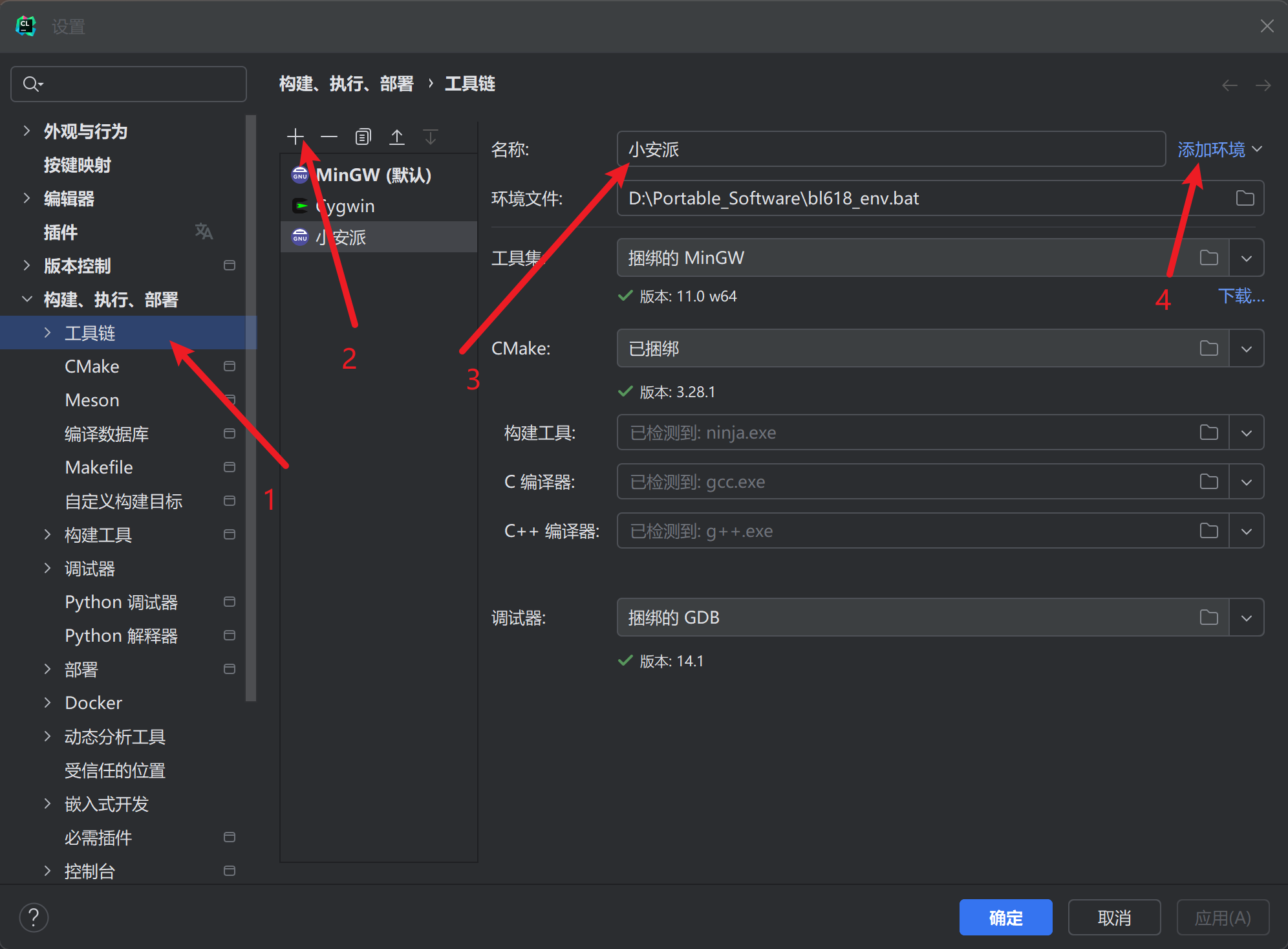Screen dimensions: 1288x949
Task: Move toolchain down in the list
Action: [431, 136]
